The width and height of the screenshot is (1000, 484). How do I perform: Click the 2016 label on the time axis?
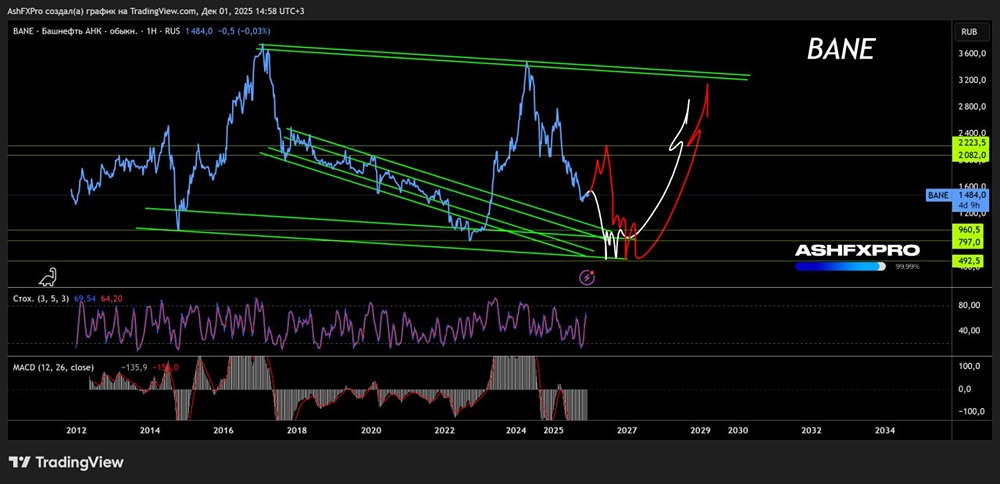click(223, 430)
